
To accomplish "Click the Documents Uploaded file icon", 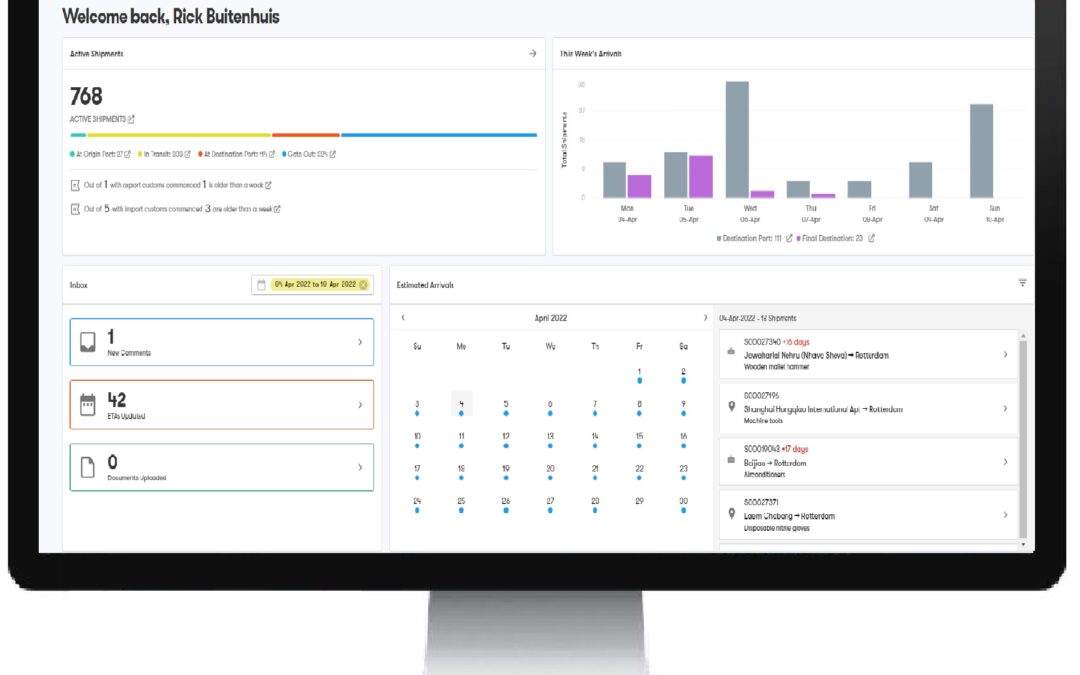I will (x=88, y=467).
